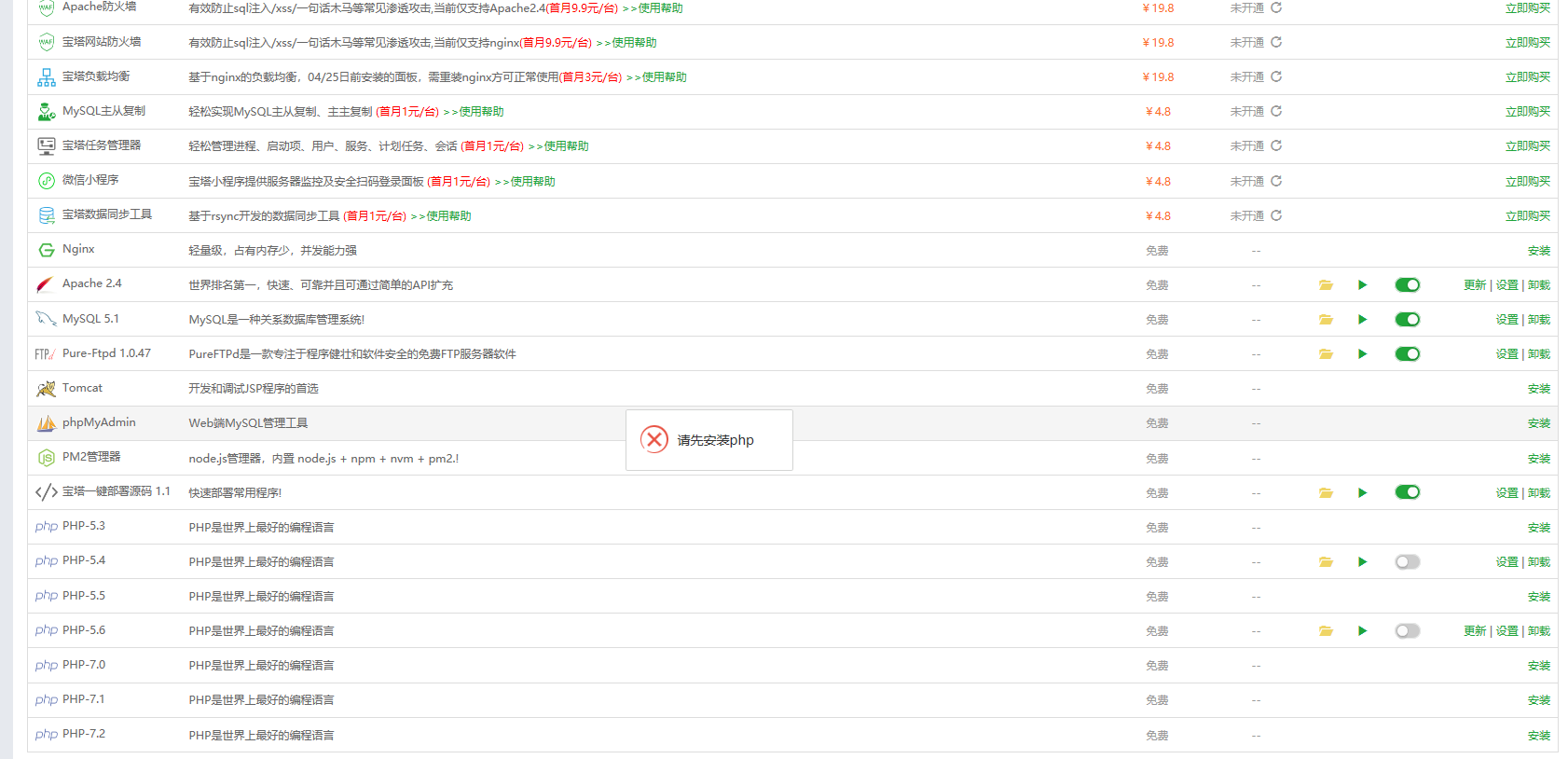The image size is (1568, 759).
Task: Install Tomcat via its 安装 link
Action: (x=1539, y=389)
